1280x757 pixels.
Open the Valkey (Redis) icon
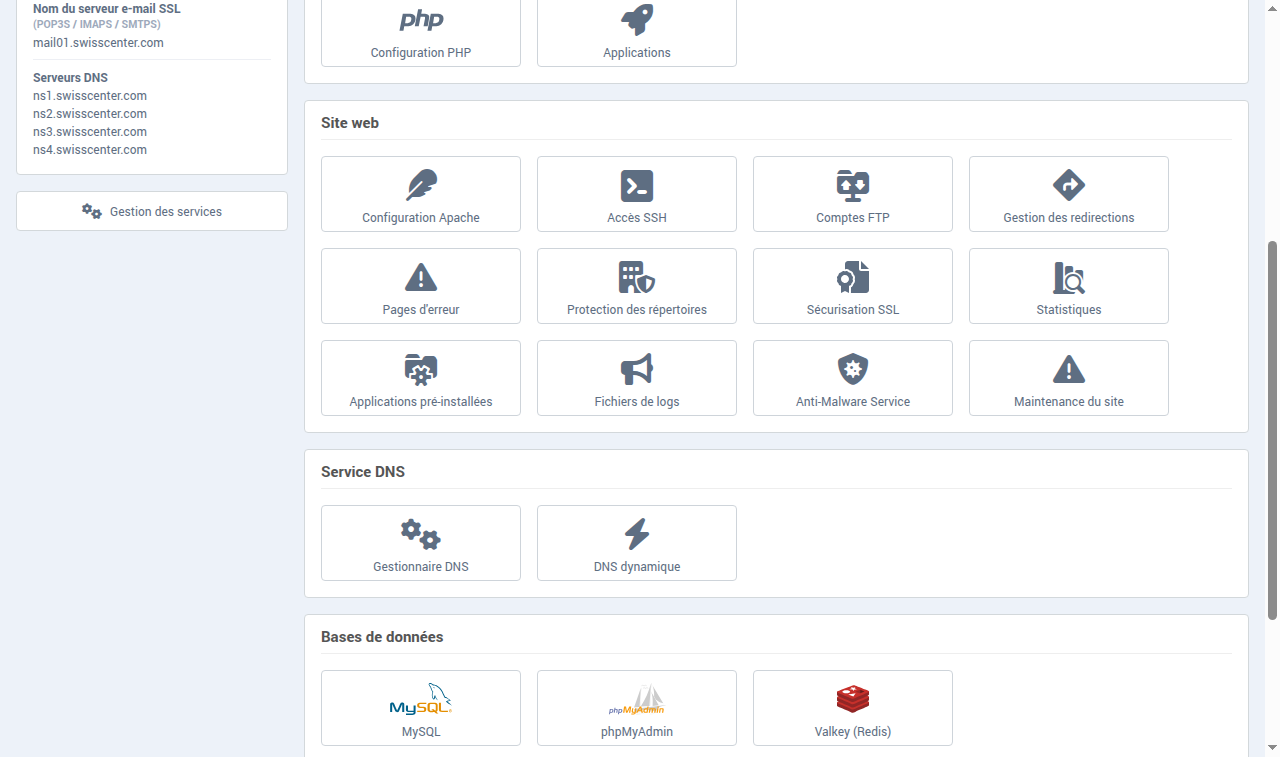pos(853,699)
